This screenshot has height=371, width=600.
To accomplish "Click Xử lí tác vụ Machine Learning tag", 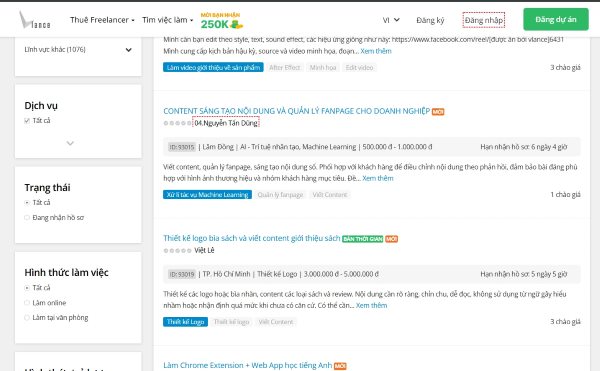I will coord(207,195).
